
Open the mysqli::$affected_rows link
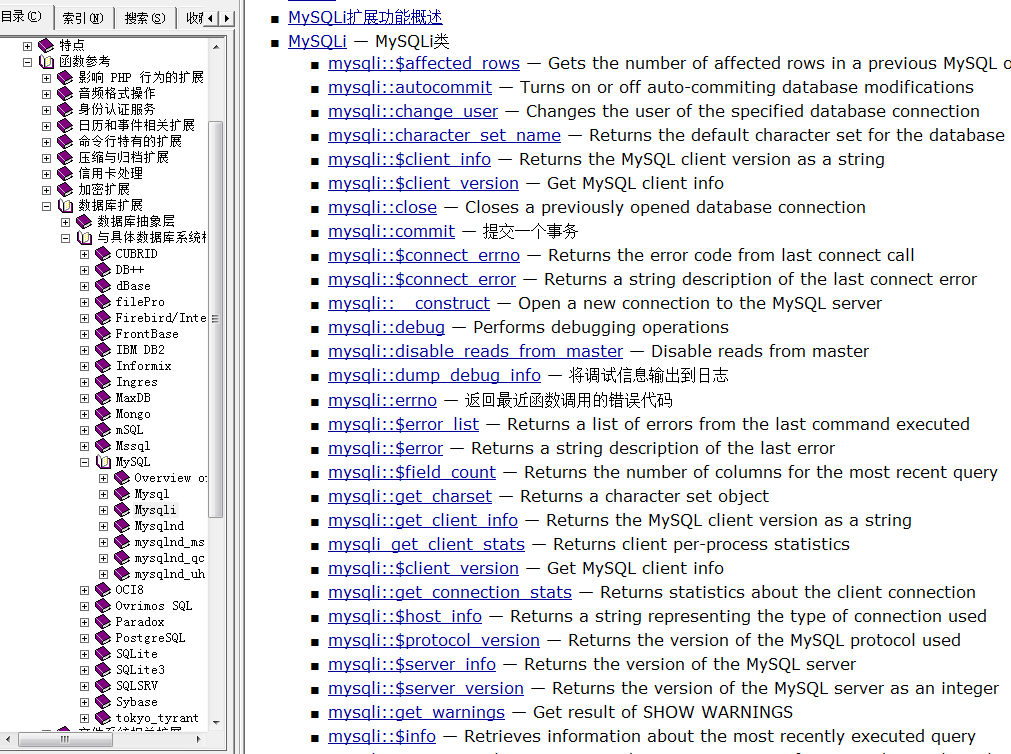(424, 63)
